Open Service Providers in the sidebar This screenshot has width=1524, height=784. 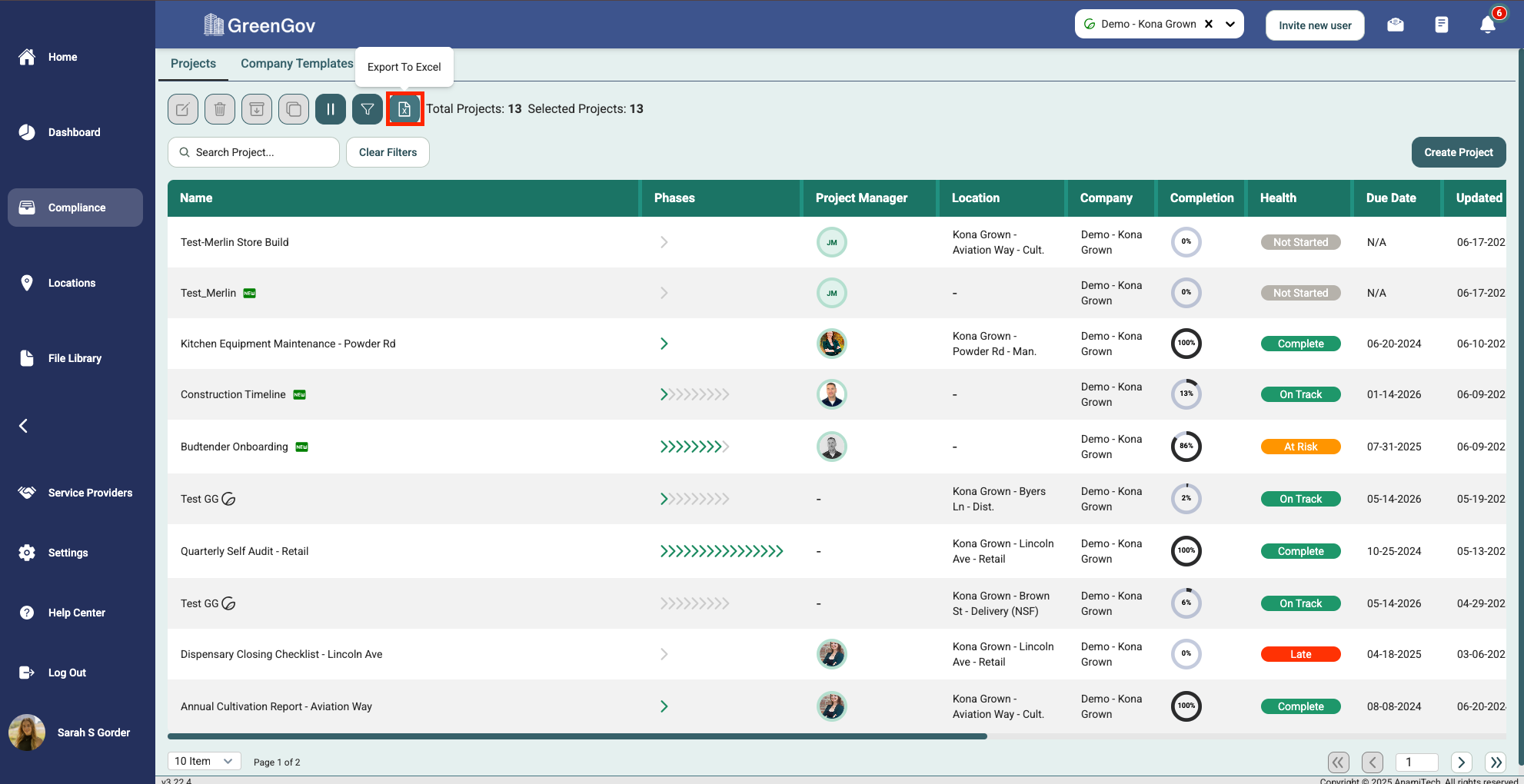[75, 493]
